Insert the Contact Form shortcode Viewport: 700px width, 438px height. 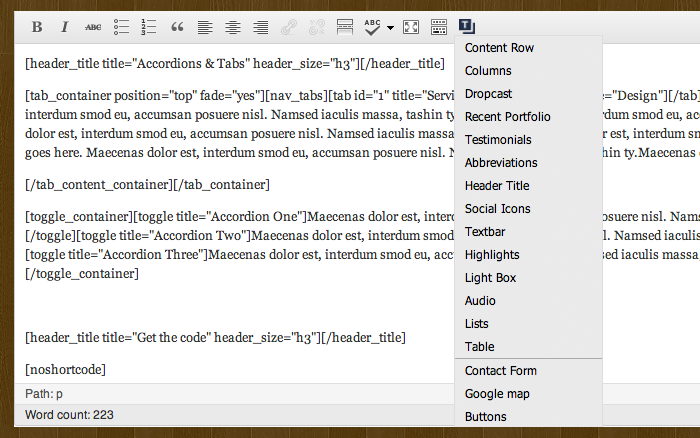(x=500, y=371)
